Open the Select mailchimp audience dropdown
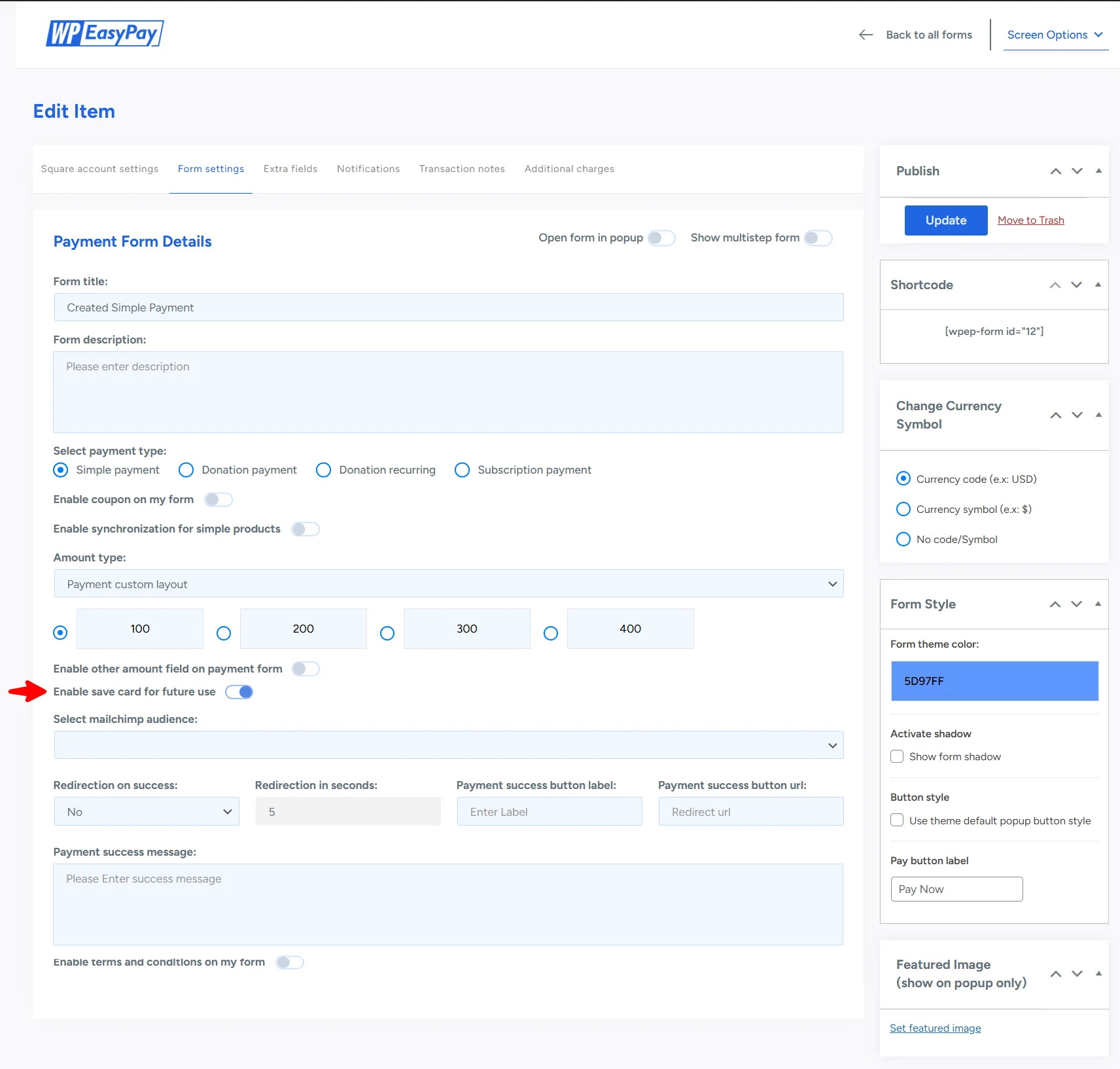This screenshot has width=1120, height=1069. point(449,745)
